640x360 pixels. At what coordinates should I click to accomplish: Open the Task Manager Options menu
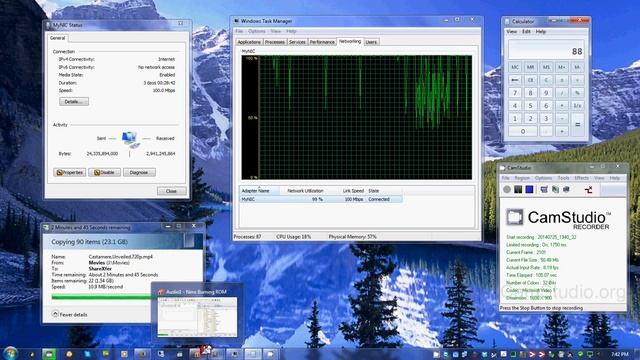[x=257, y=31]
